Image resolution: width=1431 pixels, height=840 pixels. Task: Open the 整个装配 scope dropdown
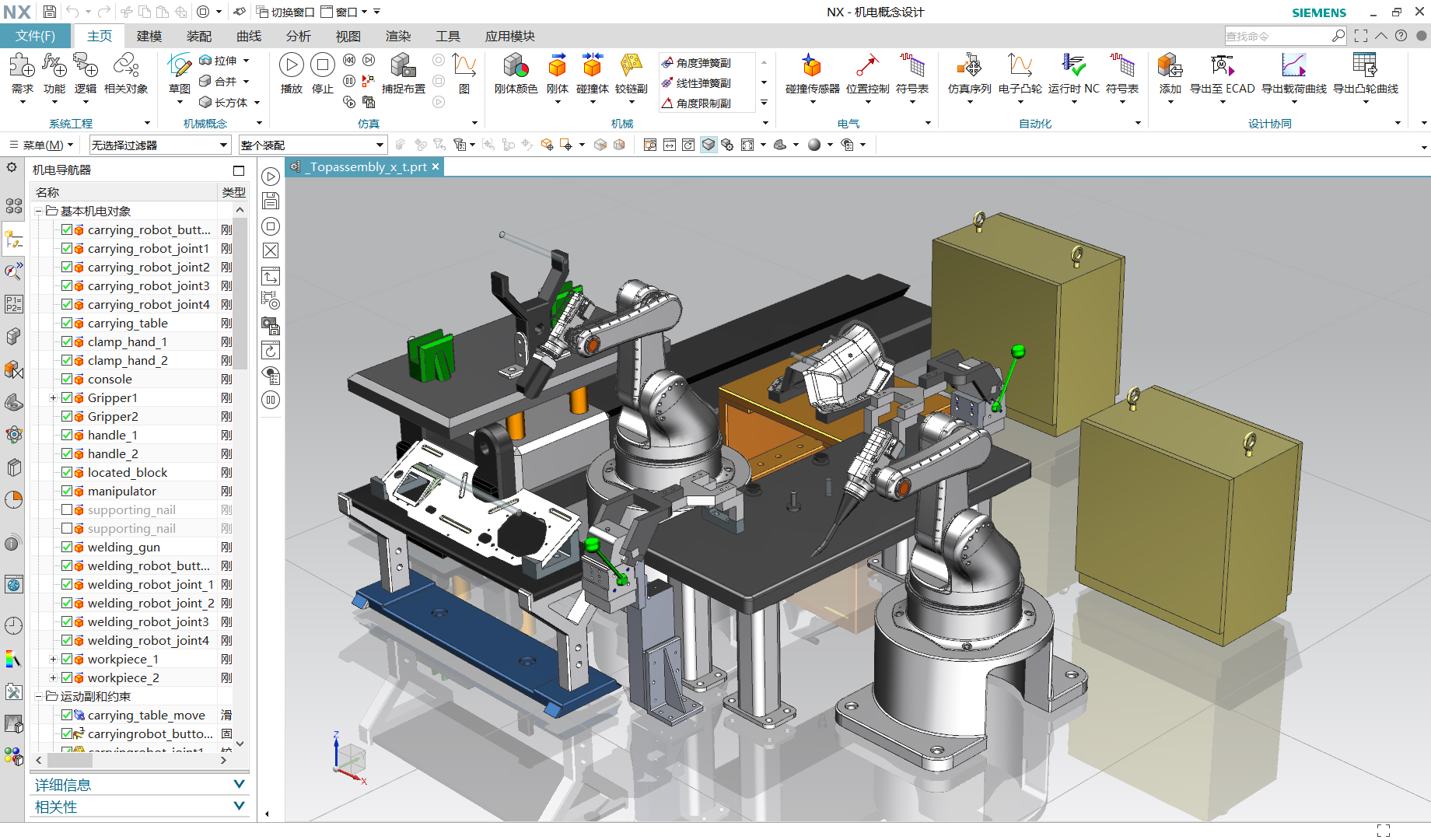point(313,145)
